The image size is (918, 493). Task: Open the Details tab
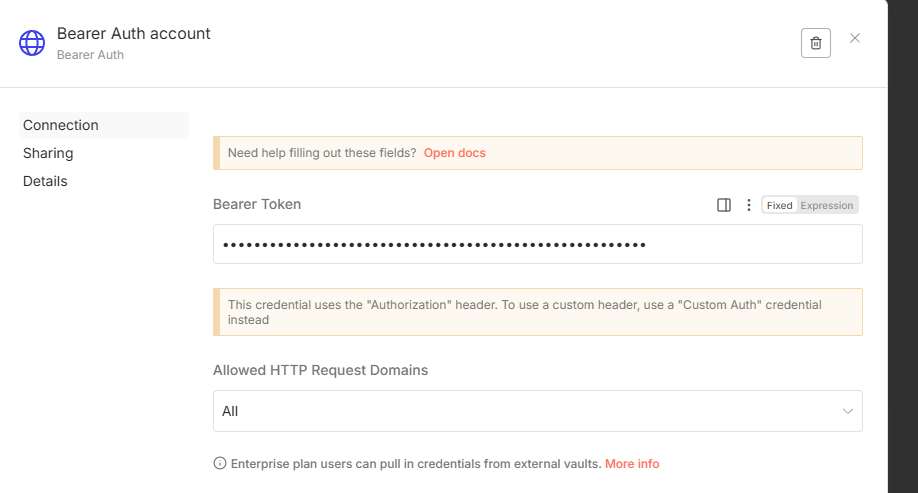point(45,181)
